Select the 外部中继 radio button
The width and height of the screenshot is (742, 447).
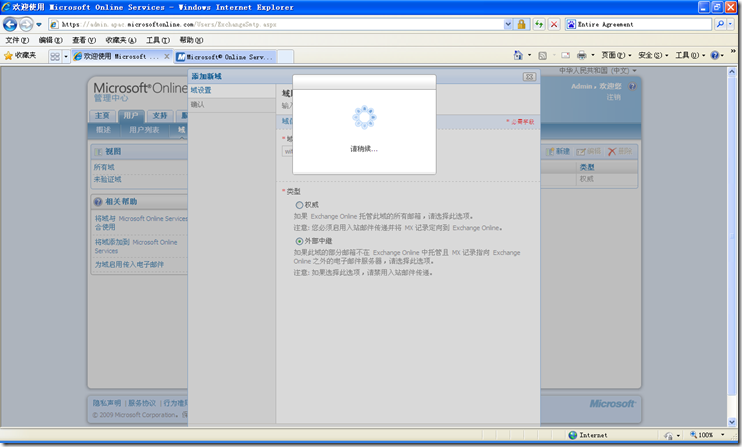[299, 241]
